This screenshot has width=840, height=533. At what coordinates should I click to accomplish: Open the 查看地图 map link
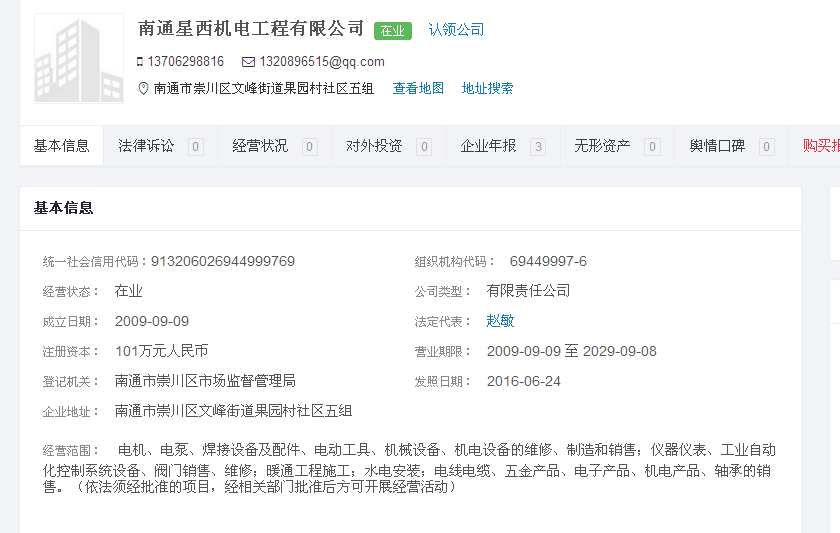pyautogui.click(x=418, y=88)
